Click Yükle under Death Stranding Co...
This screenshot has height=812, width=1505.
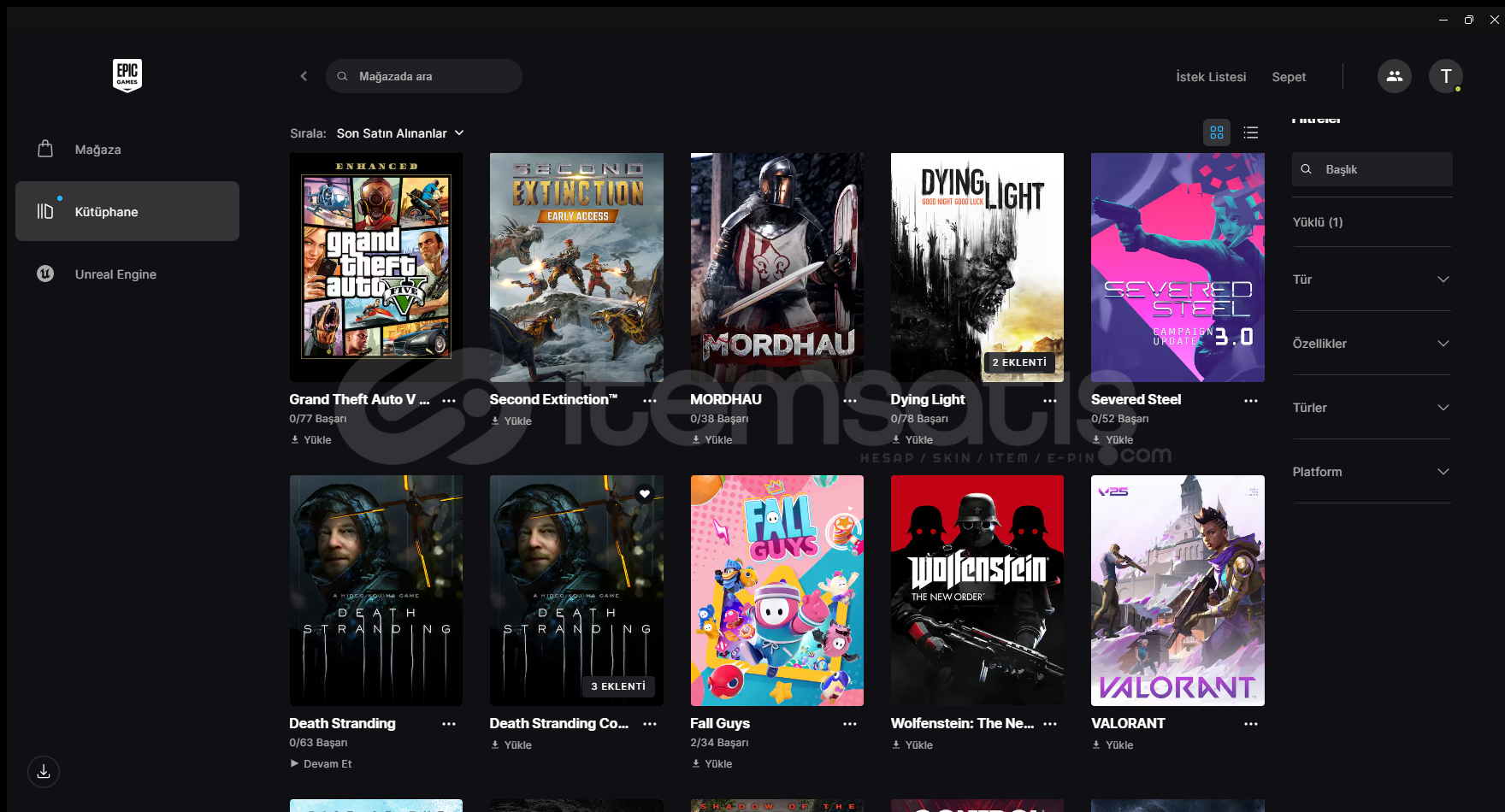tap(511, 745)
